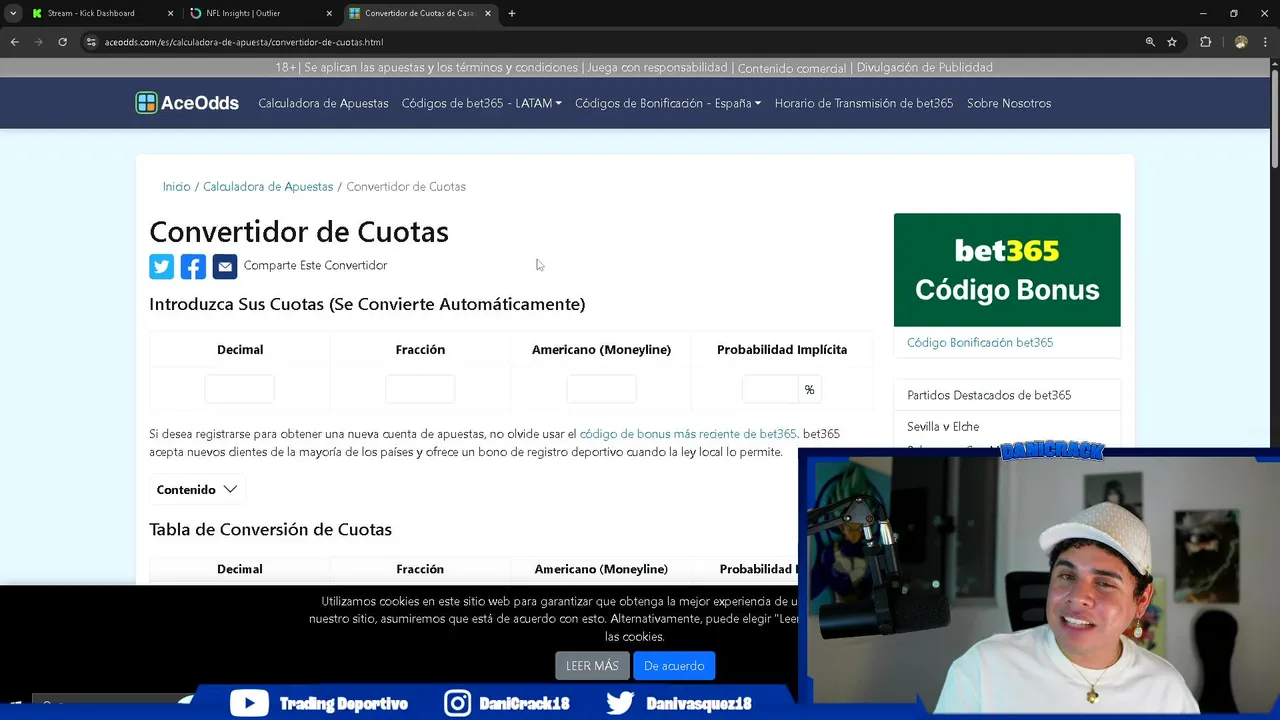Expand Códigos de bet365 - LATAM dropdown
This screenshot has height=720, width=1280.
pos(481,103)
